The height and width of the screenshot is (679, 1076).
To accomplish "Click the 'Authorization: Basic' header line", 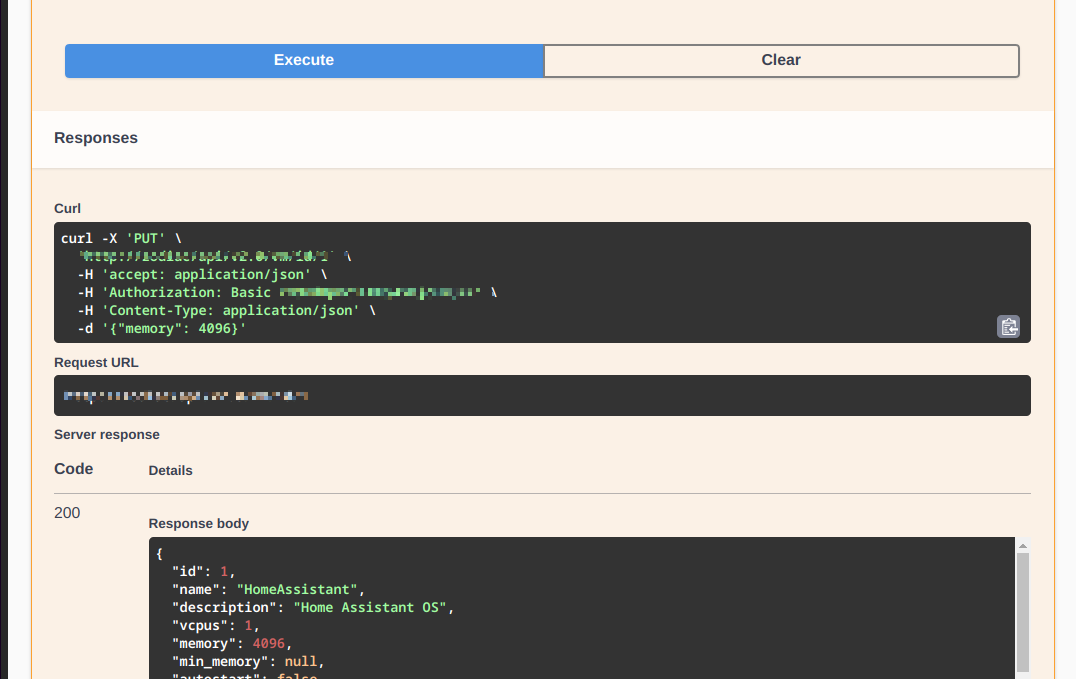I will 287,292.
